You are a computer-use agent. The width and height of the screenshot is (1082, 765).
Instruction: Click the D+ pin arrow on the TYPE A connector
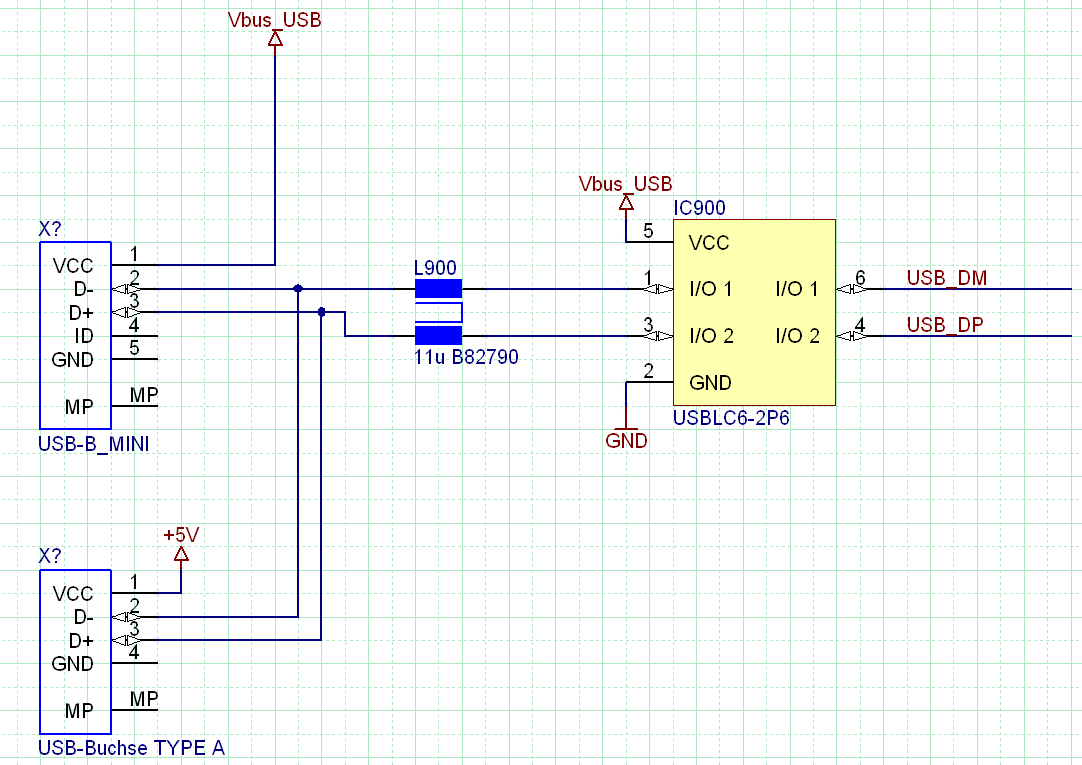tap(125, 639)
